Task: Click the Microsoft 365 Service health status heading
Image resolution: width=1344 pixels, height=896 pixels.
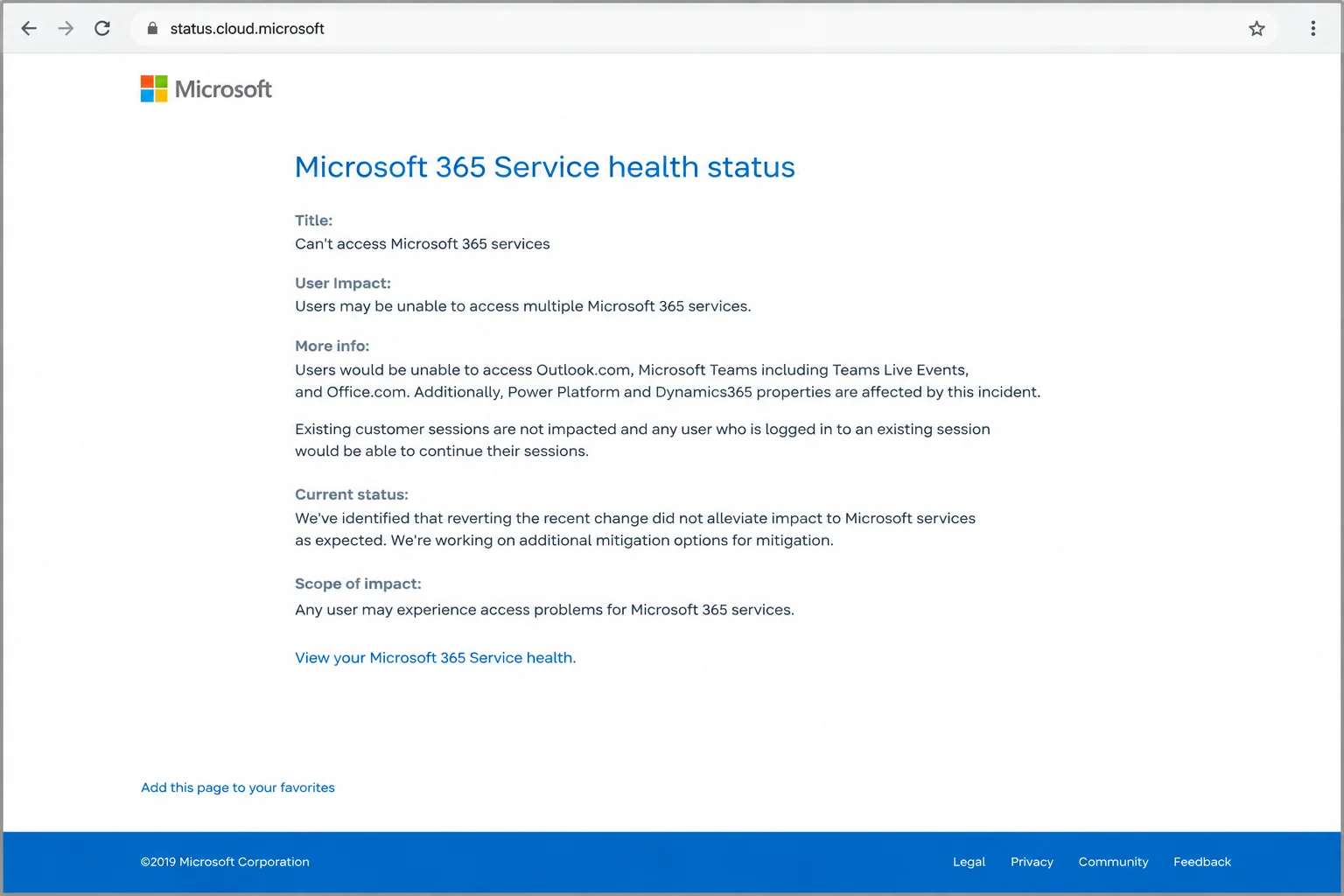Action: [x=544, y=167]
